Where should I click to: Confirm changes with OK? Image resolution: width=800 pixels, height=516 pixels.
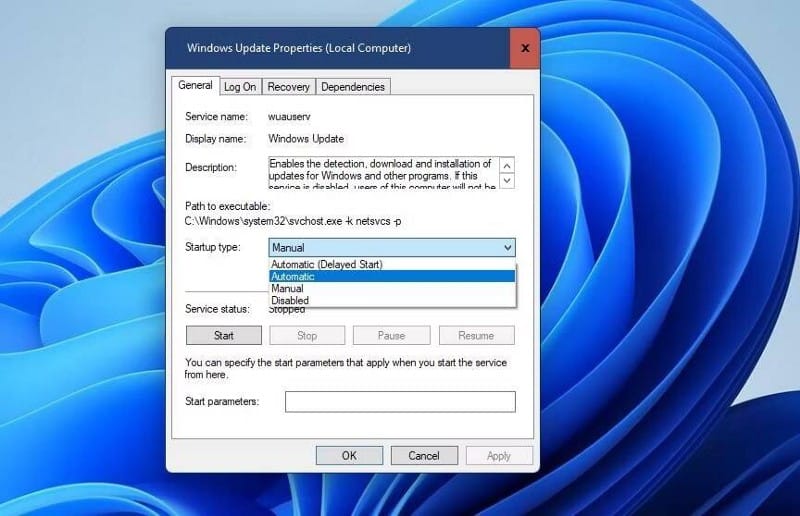(x=349, y=455)
